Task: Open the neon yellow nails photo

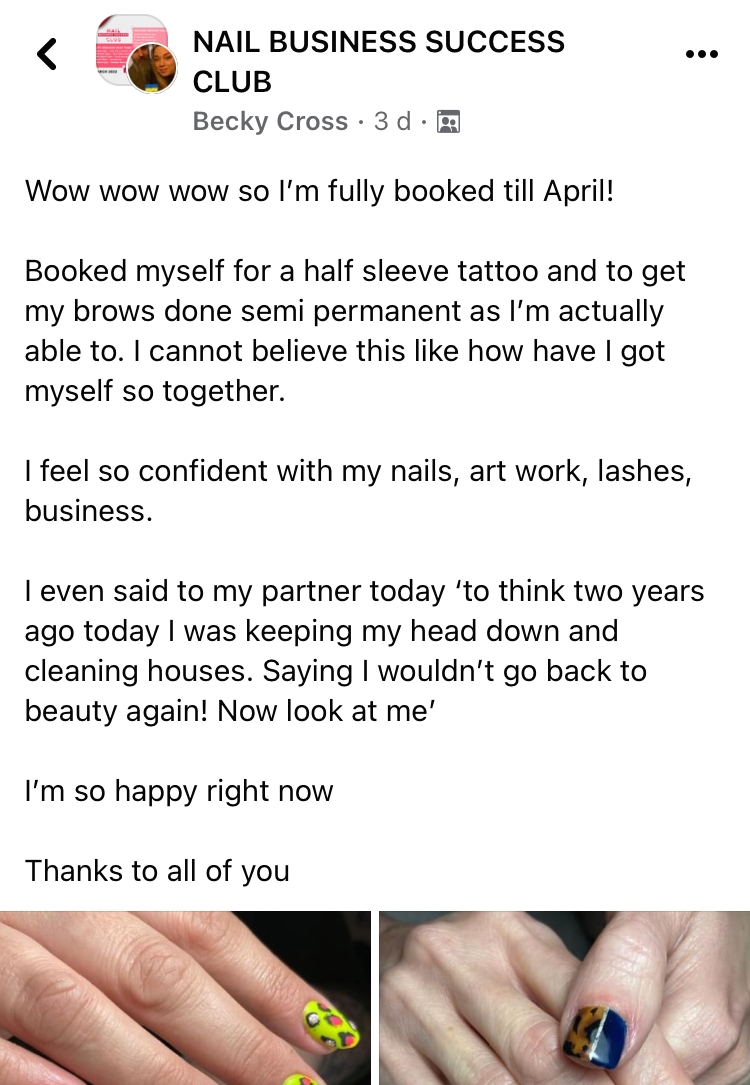Action: pos(185,998)
